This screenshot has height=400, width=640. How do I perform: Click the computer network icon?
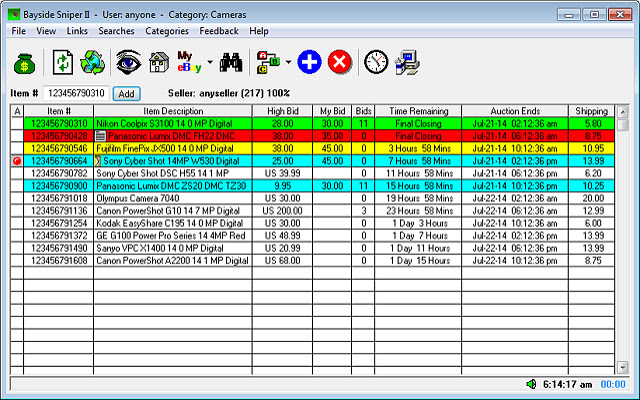407,62
